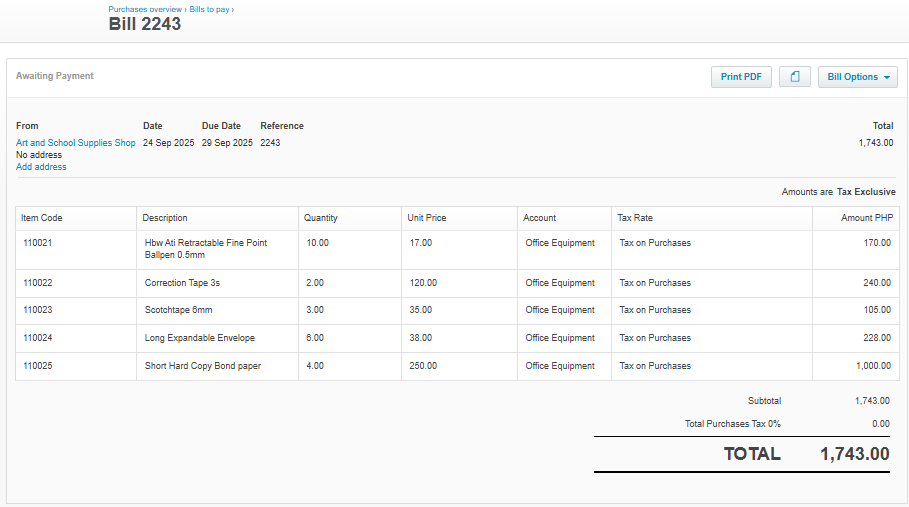Open the Bill Options dropdown
909x507 pixels.
857,77
